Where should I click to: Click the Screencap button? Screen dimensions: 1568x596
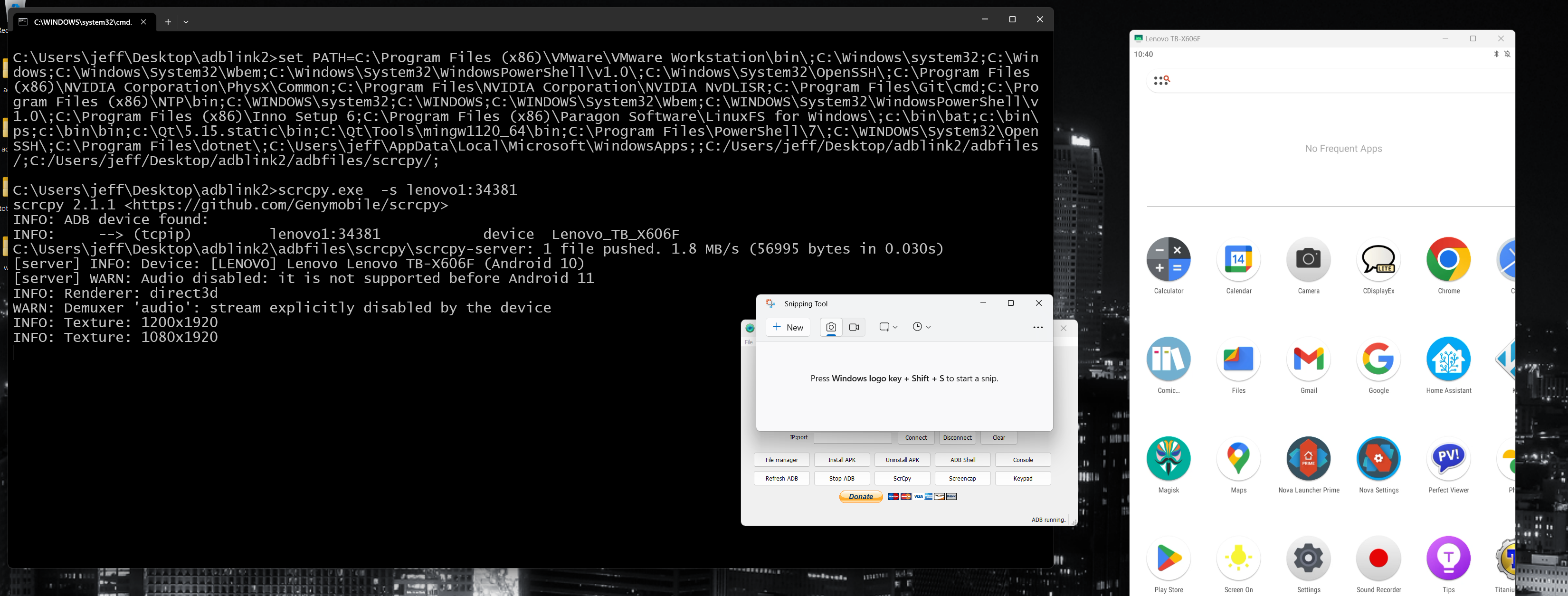(x=962, y=479)
